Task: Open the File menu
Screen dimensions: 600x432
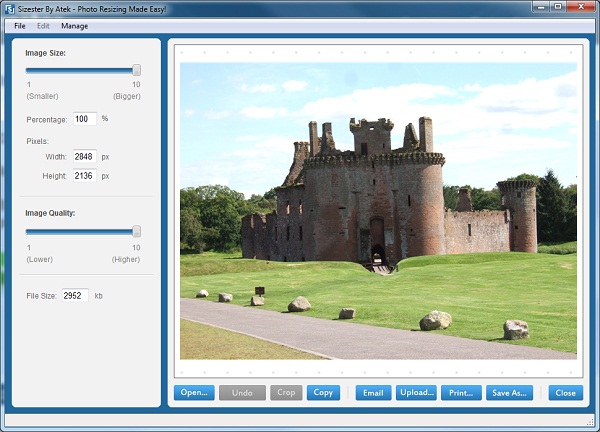Action: pyautogui.click(x=20, y=25)
